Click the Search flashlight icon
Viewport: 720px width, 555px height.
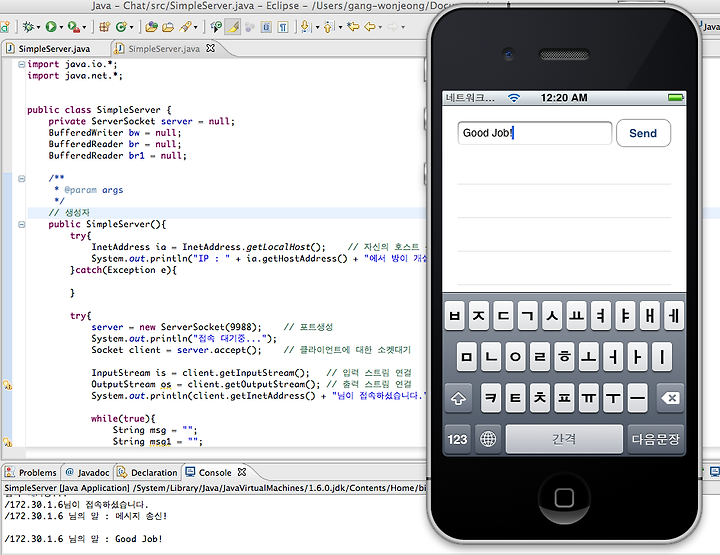186,27
